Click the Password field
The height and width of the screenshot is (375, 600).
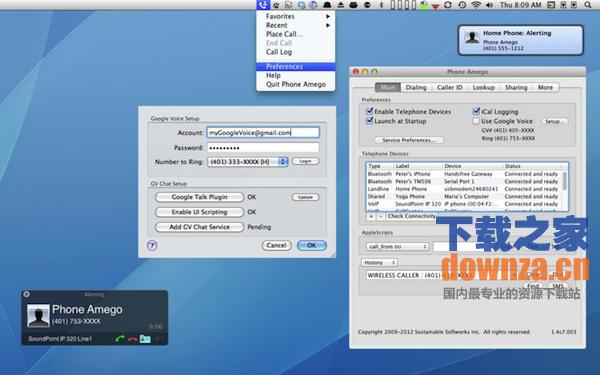[x=263, y=148]
